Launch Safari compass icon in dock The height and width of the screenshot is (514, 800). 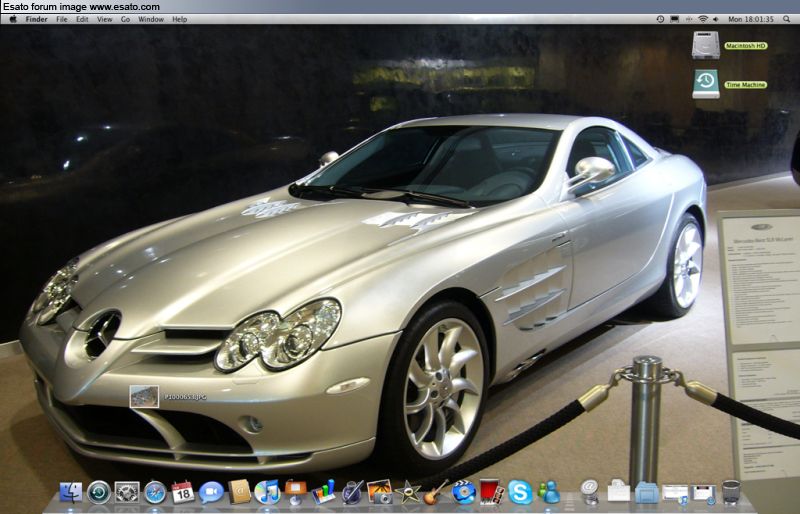(x=155, y=493)
